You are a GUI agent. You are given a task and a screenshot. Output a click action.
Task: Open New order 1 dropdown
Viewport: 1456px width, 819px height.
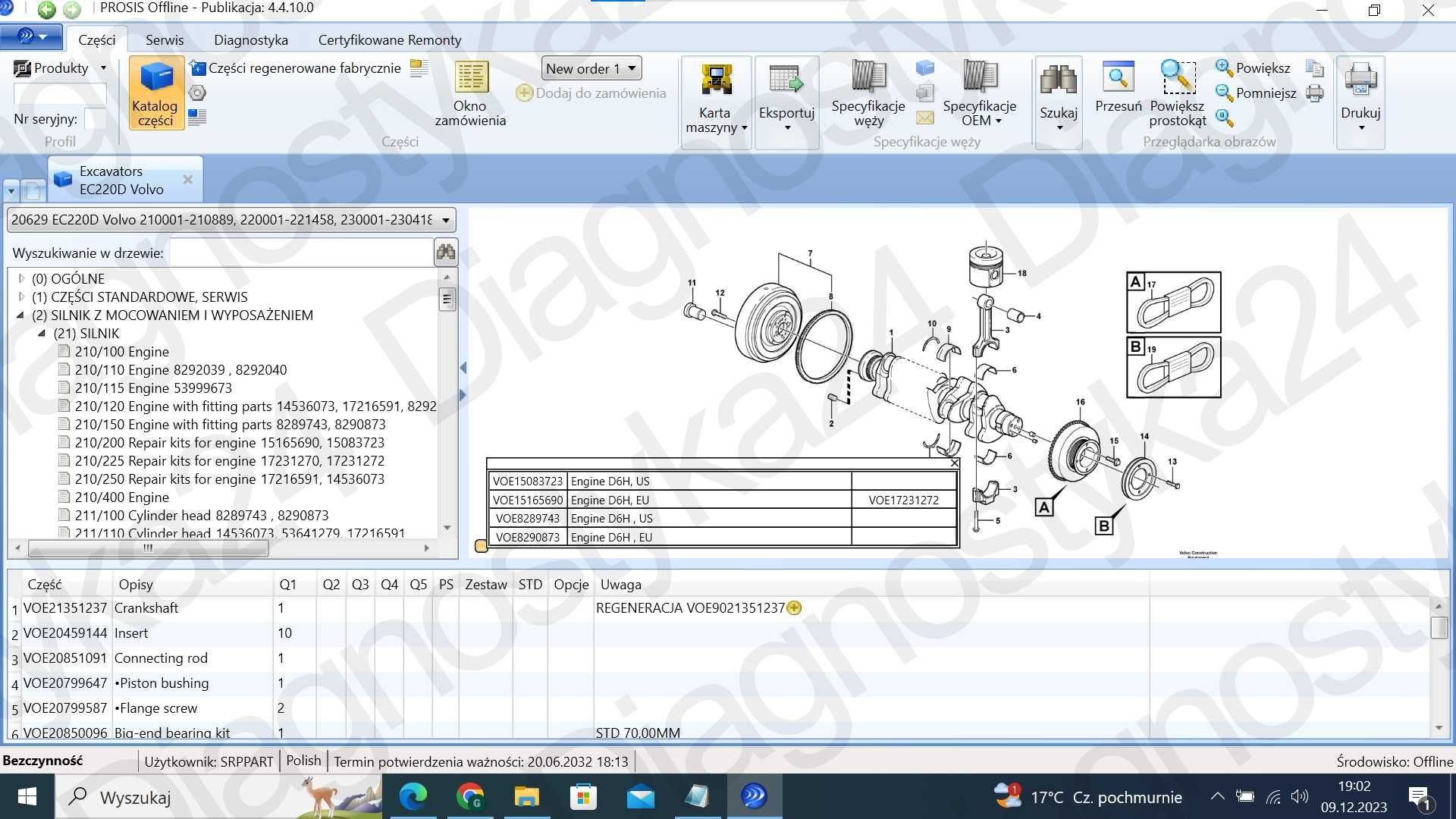pos(591,68)
